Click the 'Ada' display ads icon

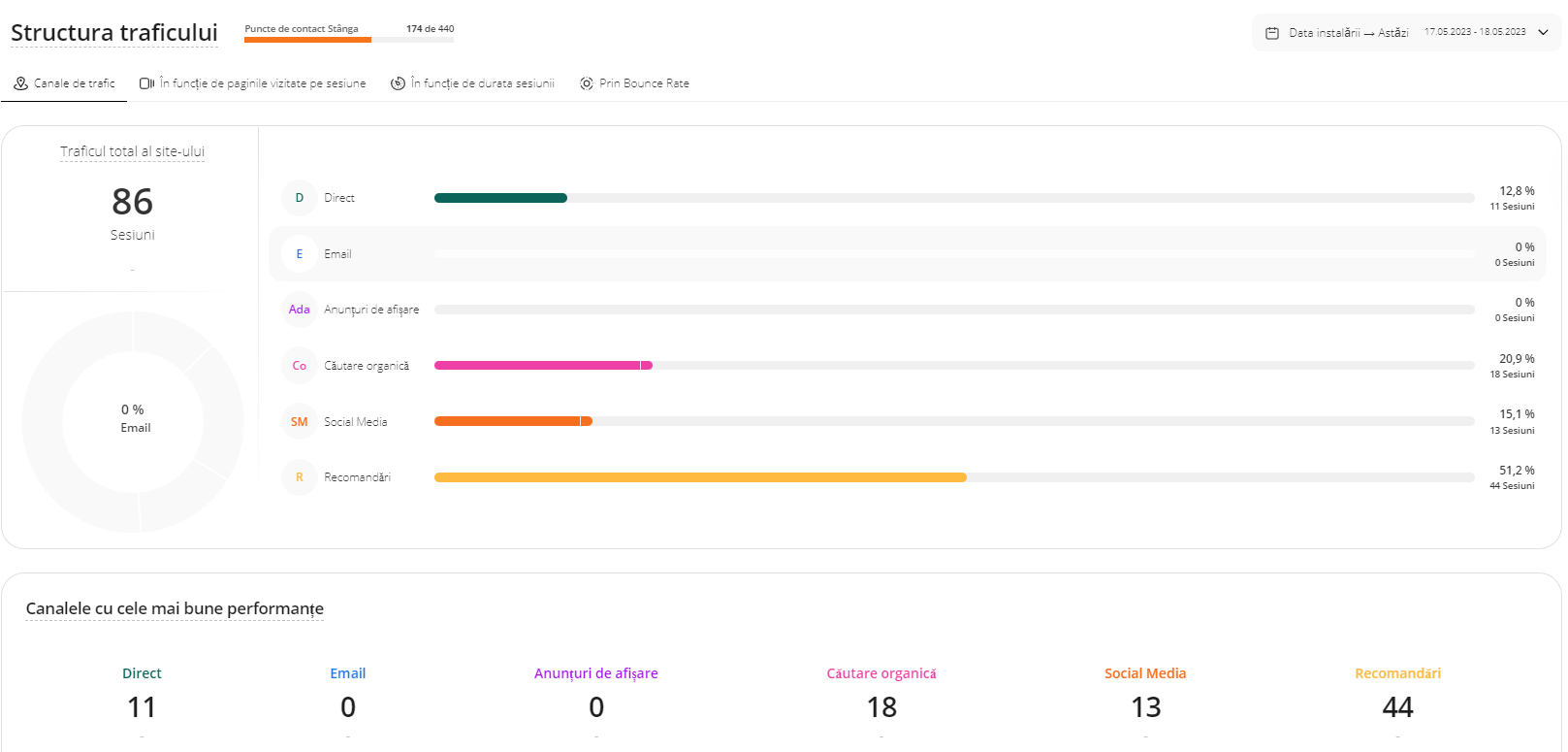(x=300, y=310)
